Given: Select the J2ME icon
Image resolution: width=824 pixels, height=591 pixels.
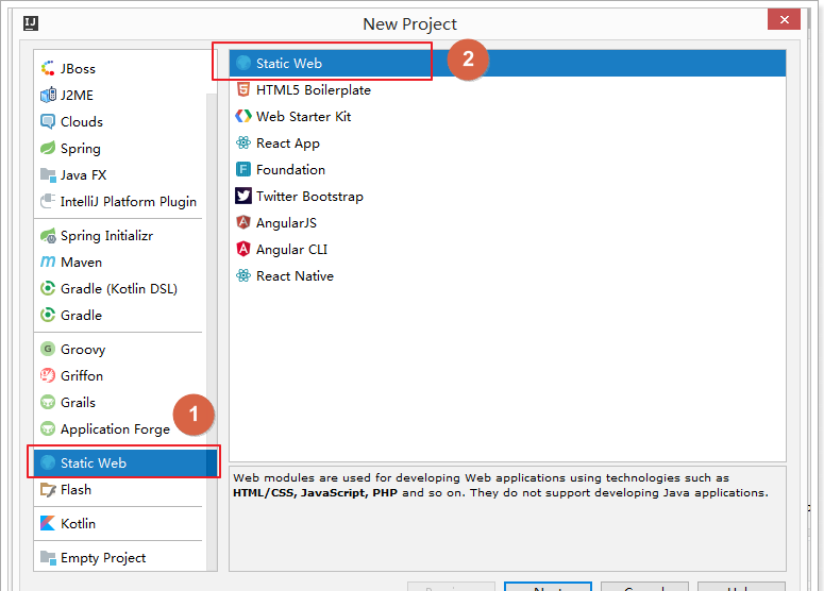Looking at the screenshot, I should 48,95.
